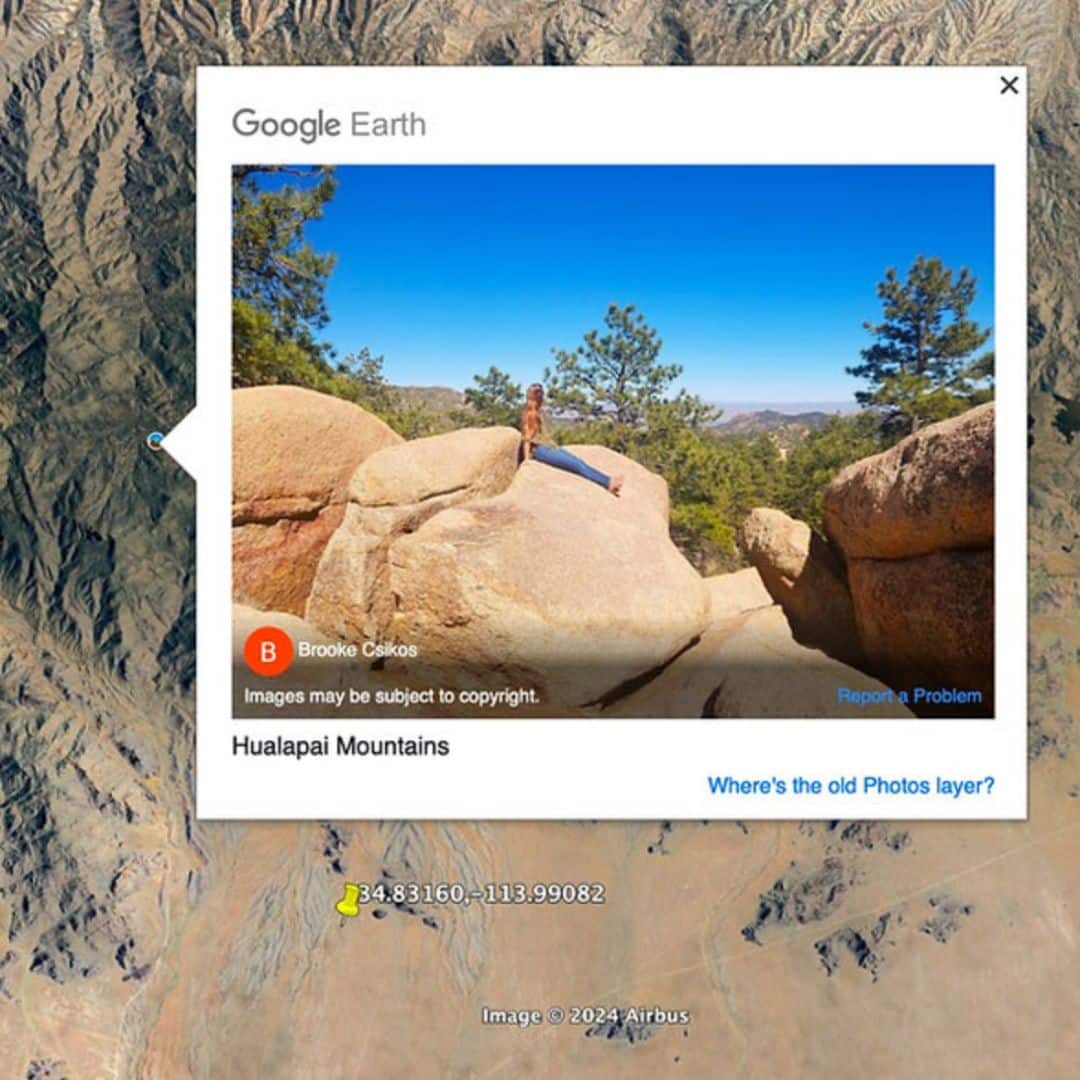Click the popup's white callout pointer
1080x1080 pixels.
pos(179,442)
